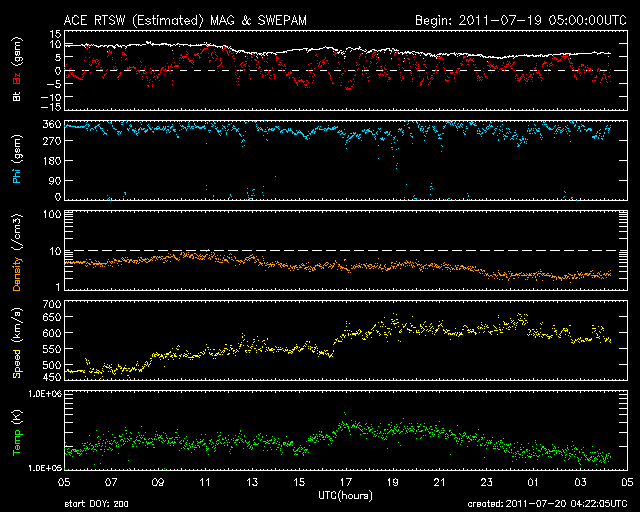Click the yellow Speed (km/s) axis label
Screen dimensions: 640x512
(x=14, y=342)
